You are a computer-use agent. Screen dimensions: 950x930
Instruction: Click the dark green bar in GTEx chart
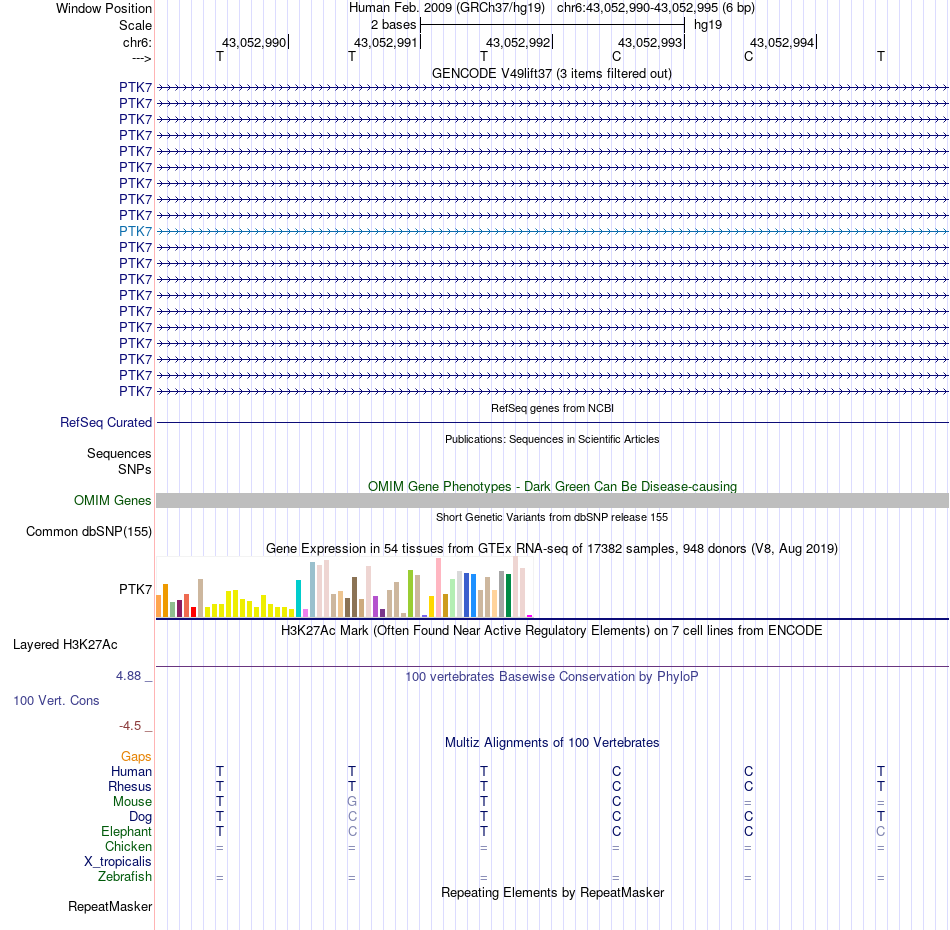pos(508,596)
